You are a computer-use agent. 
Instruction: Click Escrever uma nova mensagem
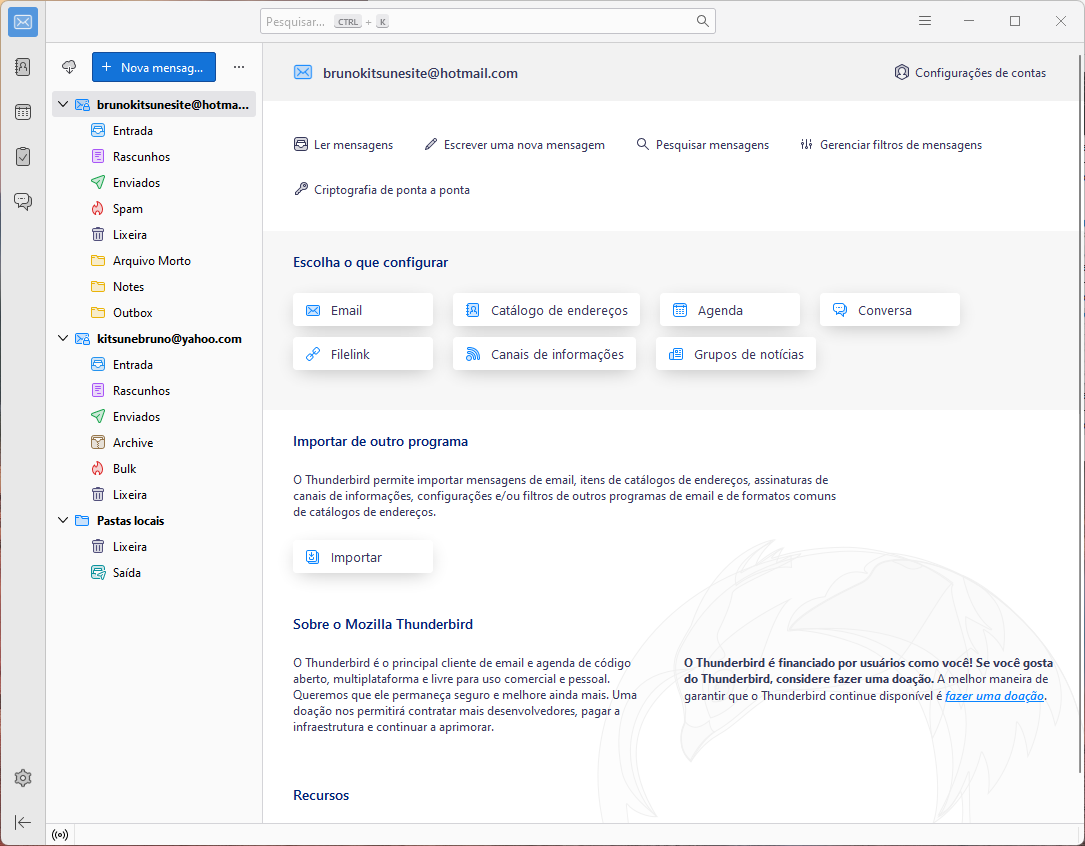[x=514, y=145]
